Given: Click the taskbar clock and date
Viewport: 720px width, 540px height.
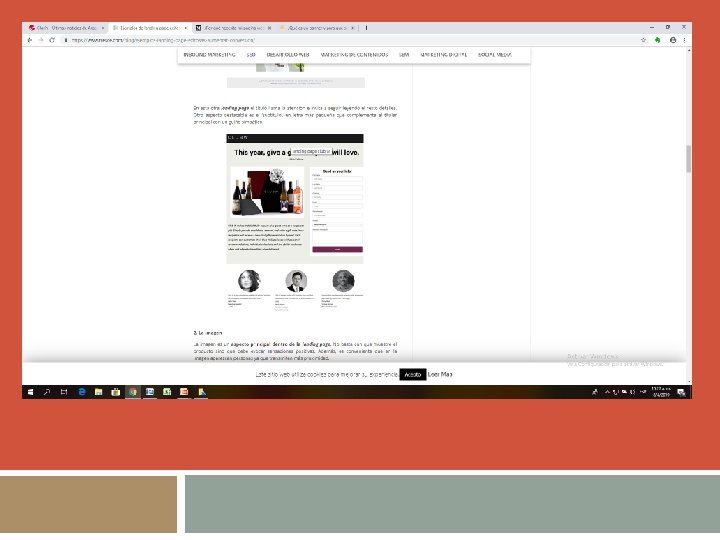Looking at the screenshot, I should tap(660, 392).
